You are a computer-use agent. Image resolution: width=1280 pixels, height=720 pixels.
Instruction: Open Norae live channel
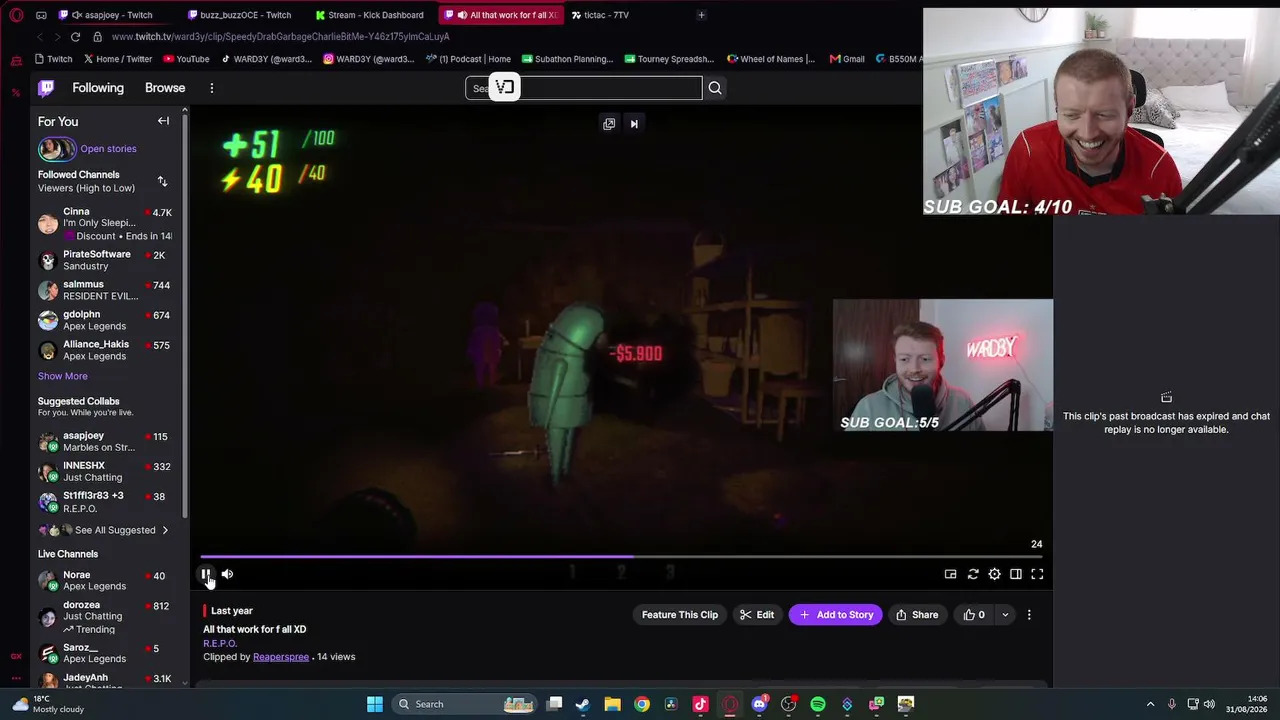pyautogui.click(x=105, y=580)
